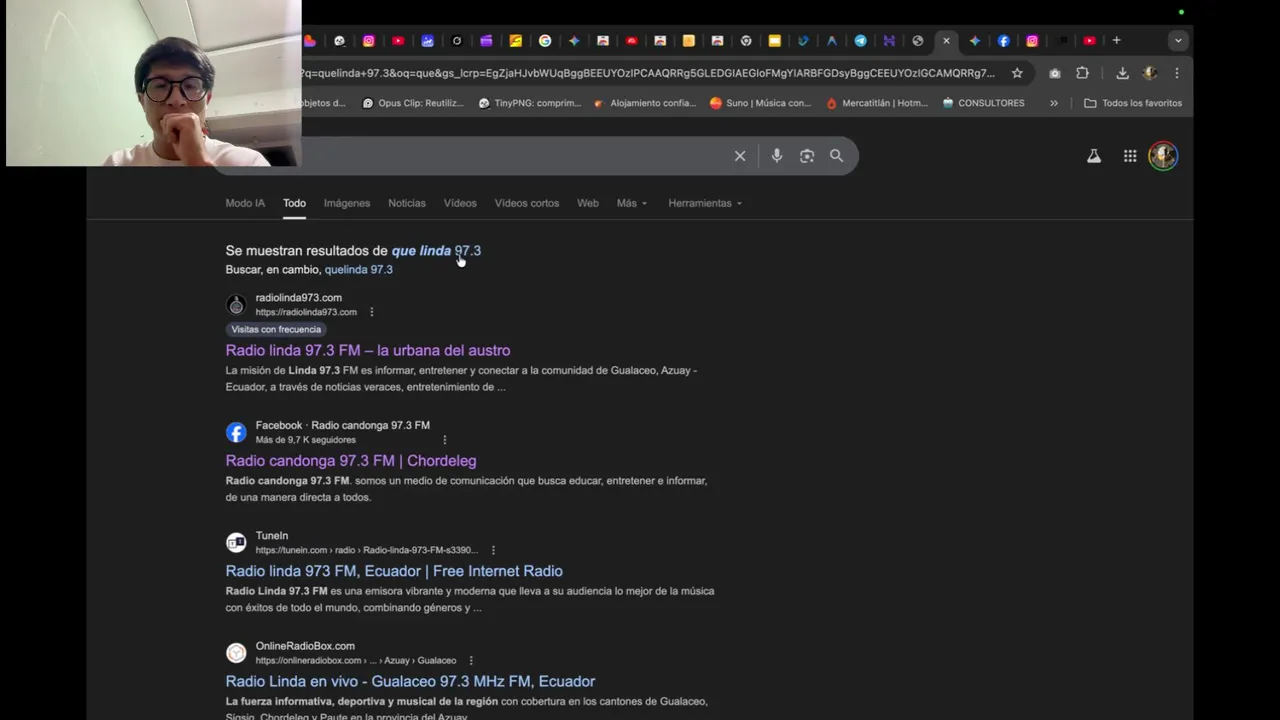Open 'Radio linda 97.3 FM – la urbana del austro'

[x=368, y=350]
